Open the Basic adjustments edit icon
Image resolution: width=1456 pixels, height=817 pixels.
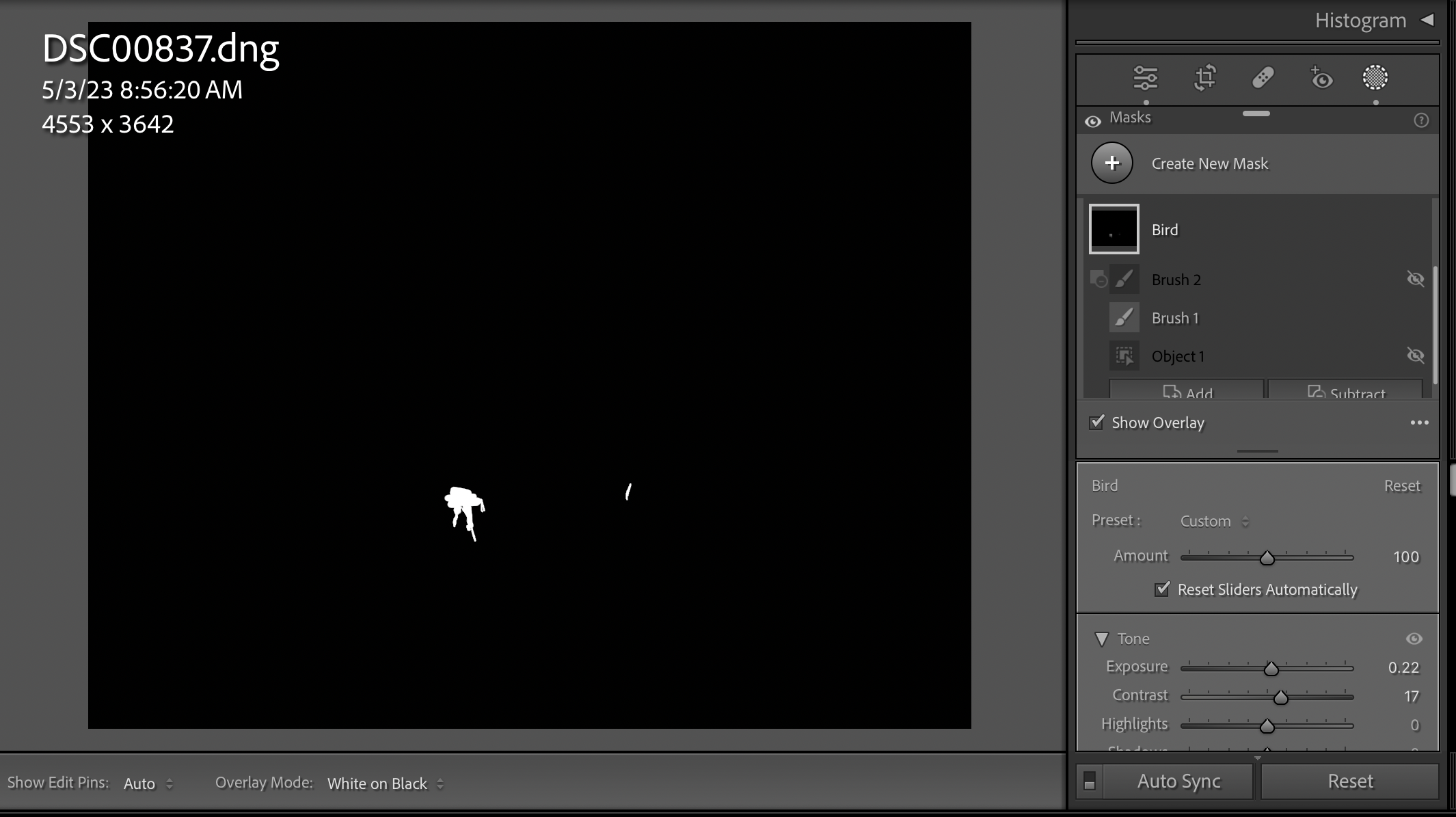[1146, 79]
